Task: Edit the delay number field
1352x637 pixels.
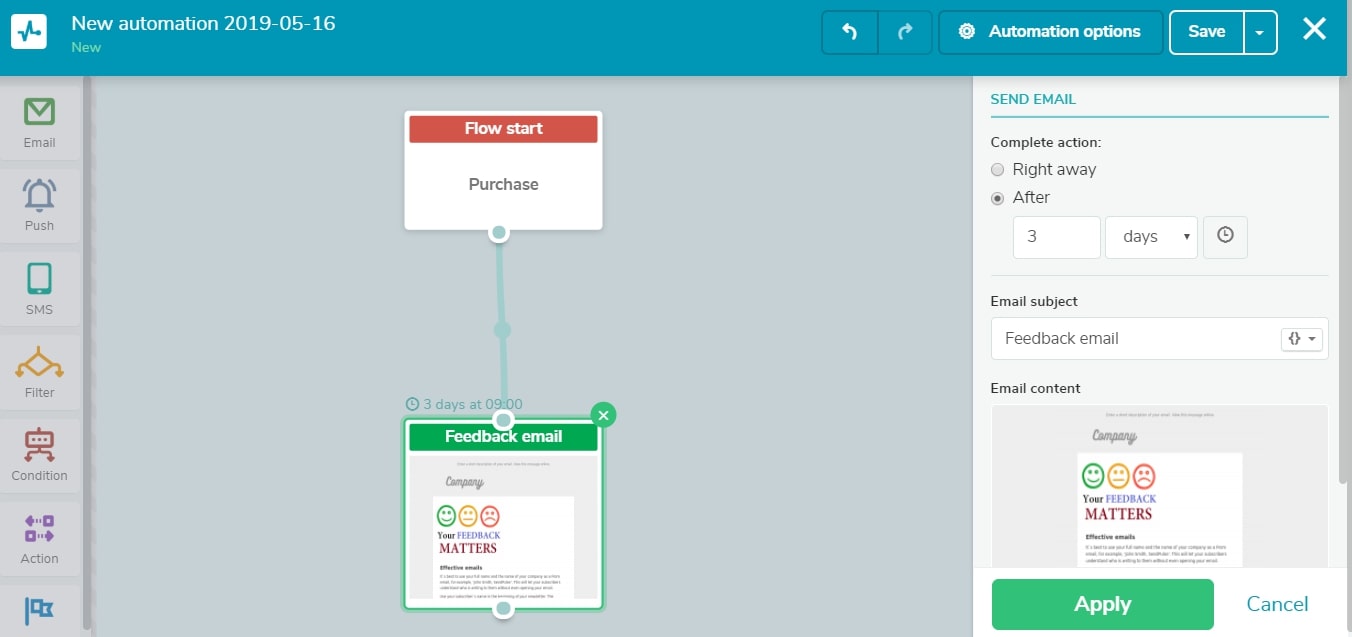Action: tap(1056, 237)
